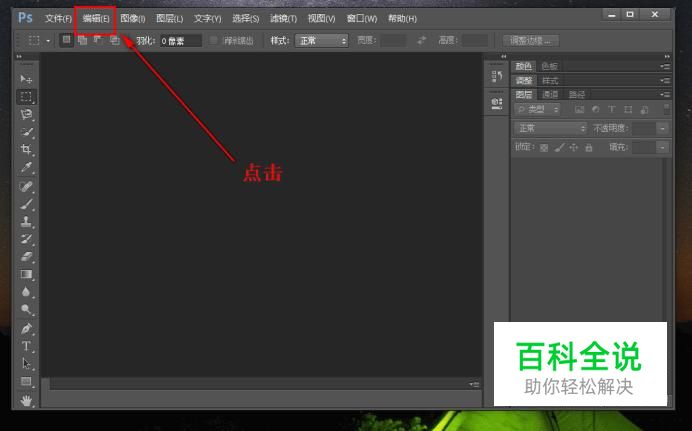
Task: Open the 不透明度 opacity dropdown arrow
Action: [662, 128]
